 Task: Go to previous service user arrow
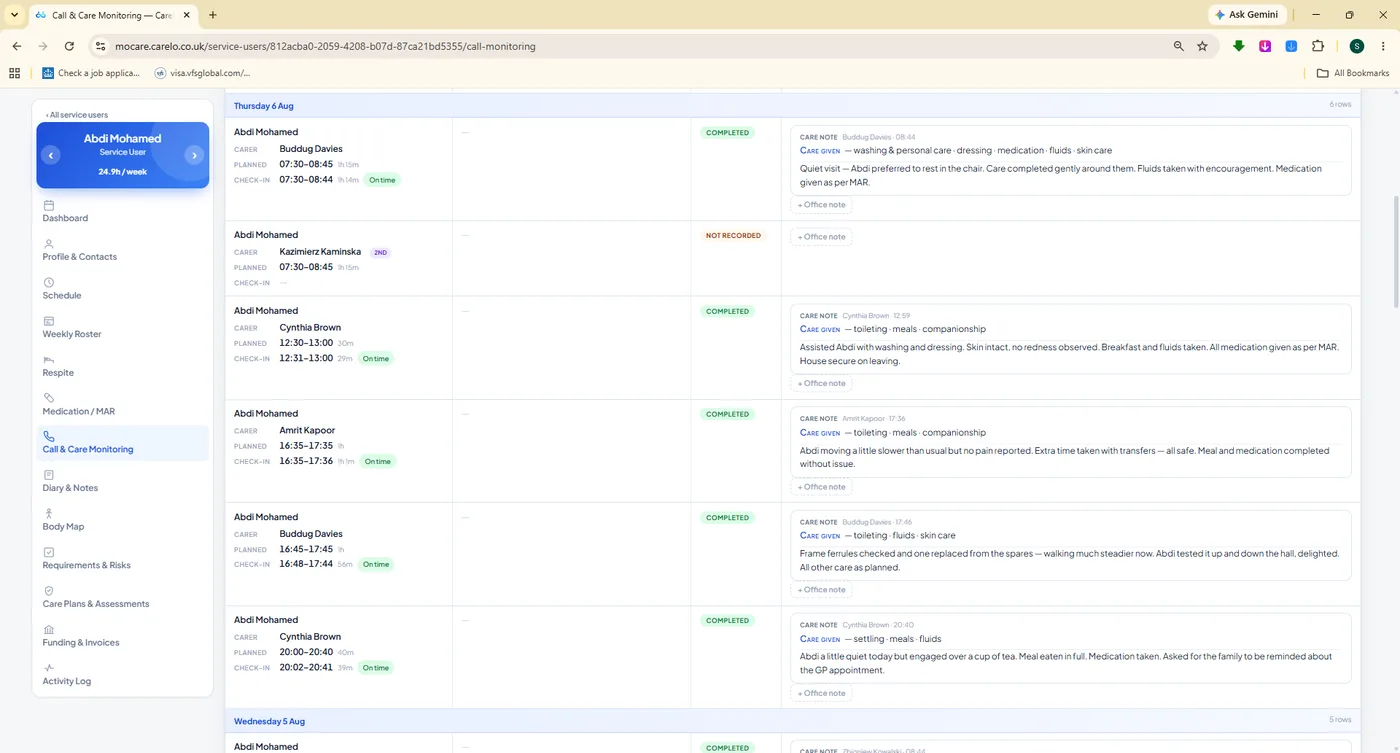tap(51, 155)
